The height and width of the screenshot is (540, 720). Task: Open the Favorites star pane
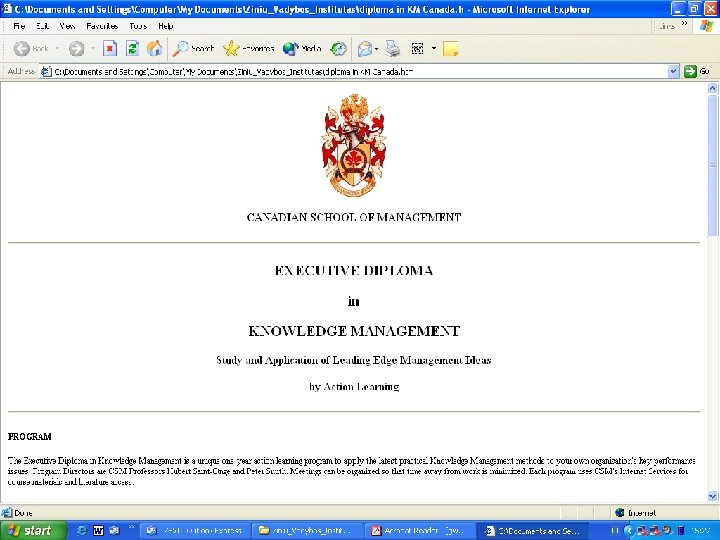(x=248, y=48)
